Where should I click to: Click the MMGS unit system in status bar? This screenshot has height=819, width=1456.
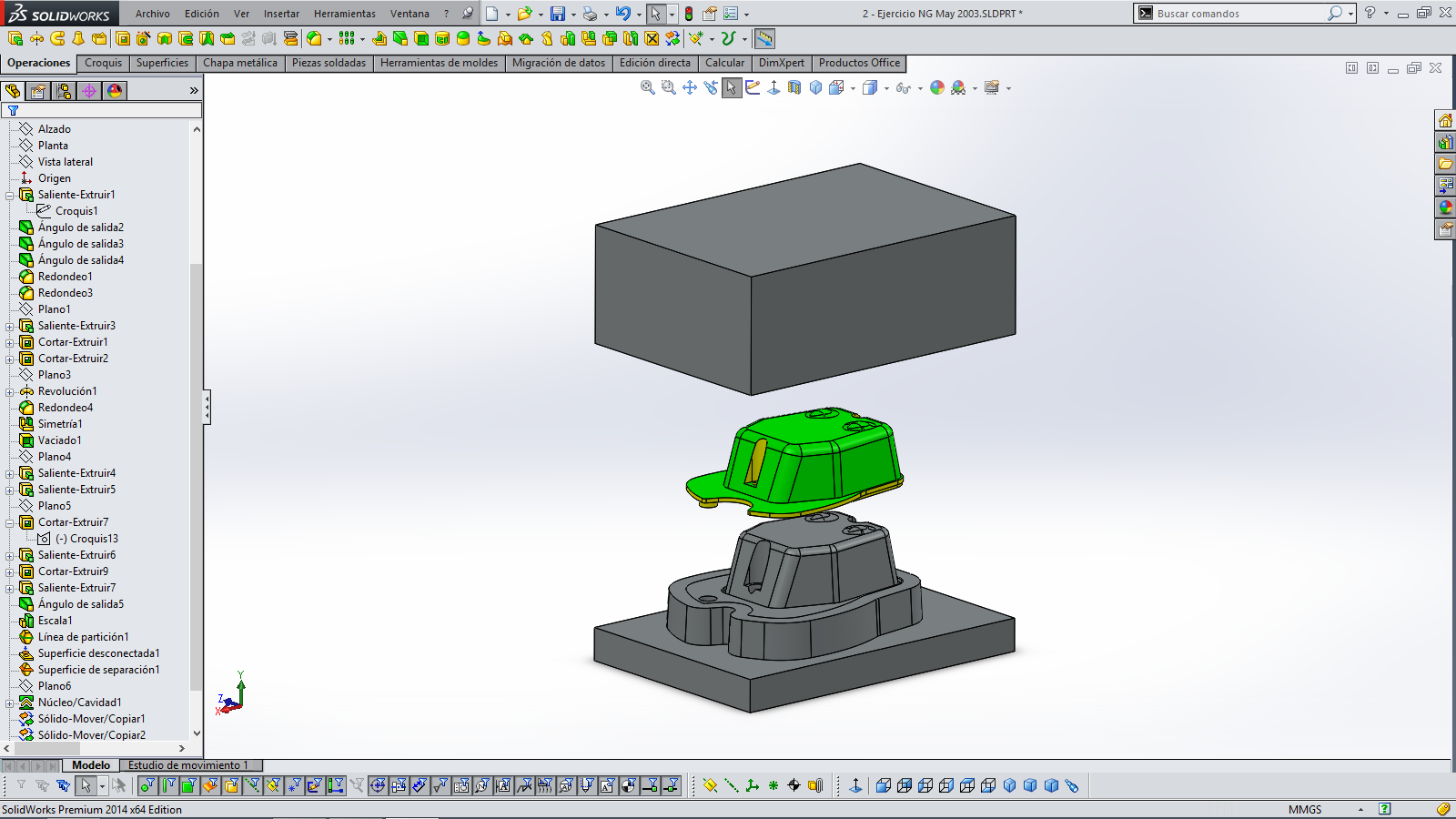click(1305, 809)
